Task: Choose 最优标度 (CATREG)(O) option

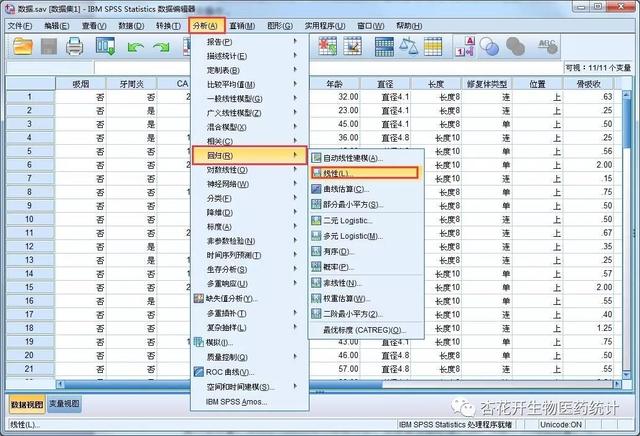Action: (366, 330)
